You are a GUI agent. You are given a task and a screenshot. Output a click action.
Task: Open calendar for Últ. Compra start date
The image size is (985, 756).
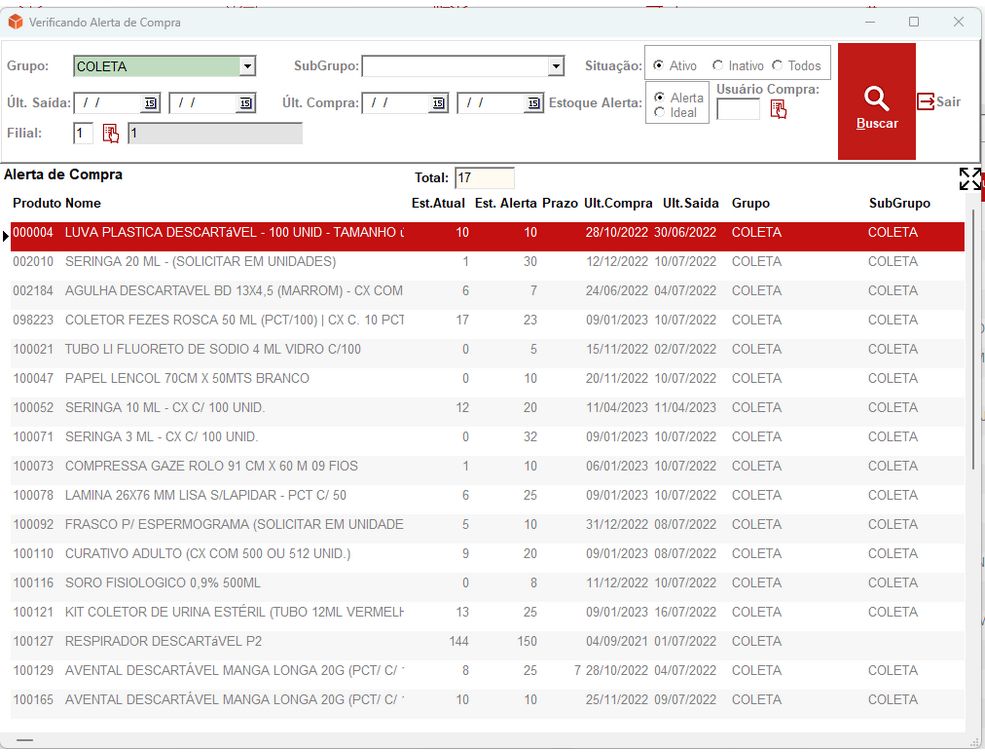click(x=439, y=103)
